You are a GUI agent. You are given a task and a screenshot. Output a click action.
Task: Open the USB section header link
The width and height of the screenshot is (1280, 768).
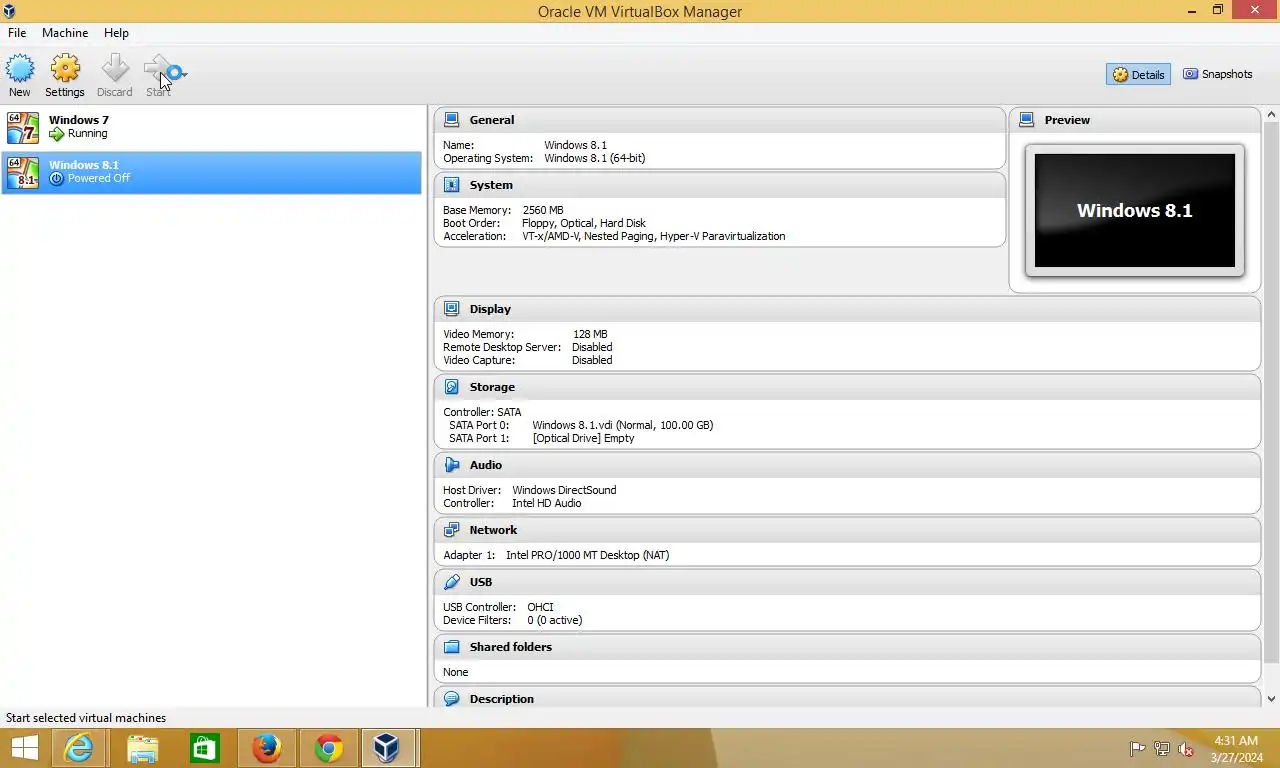click(481, 582)
